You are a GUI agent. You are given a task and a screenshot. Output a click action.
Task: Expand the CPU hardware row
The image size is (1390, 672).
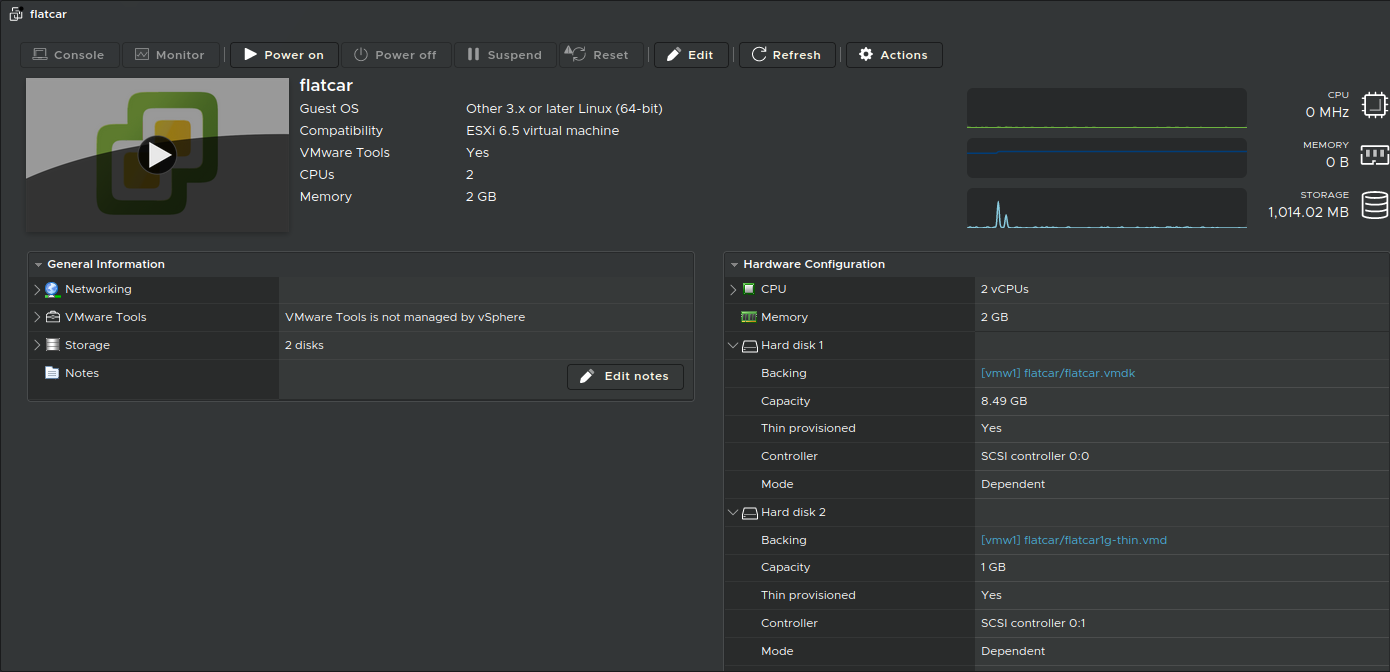coord(733,289)
